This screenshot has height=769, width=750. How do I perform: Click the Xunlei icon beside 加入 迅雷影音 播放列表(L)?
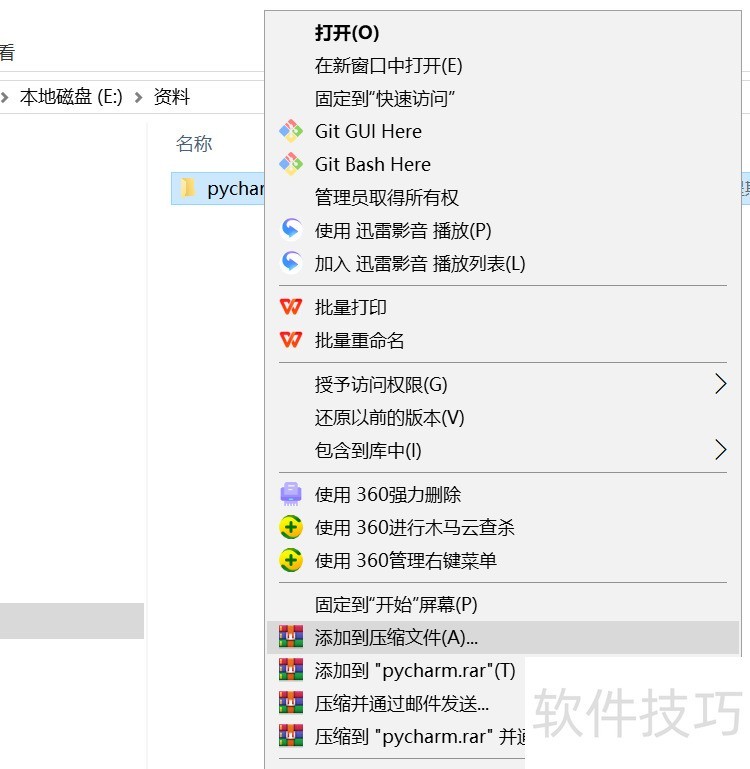coord(291,262)
